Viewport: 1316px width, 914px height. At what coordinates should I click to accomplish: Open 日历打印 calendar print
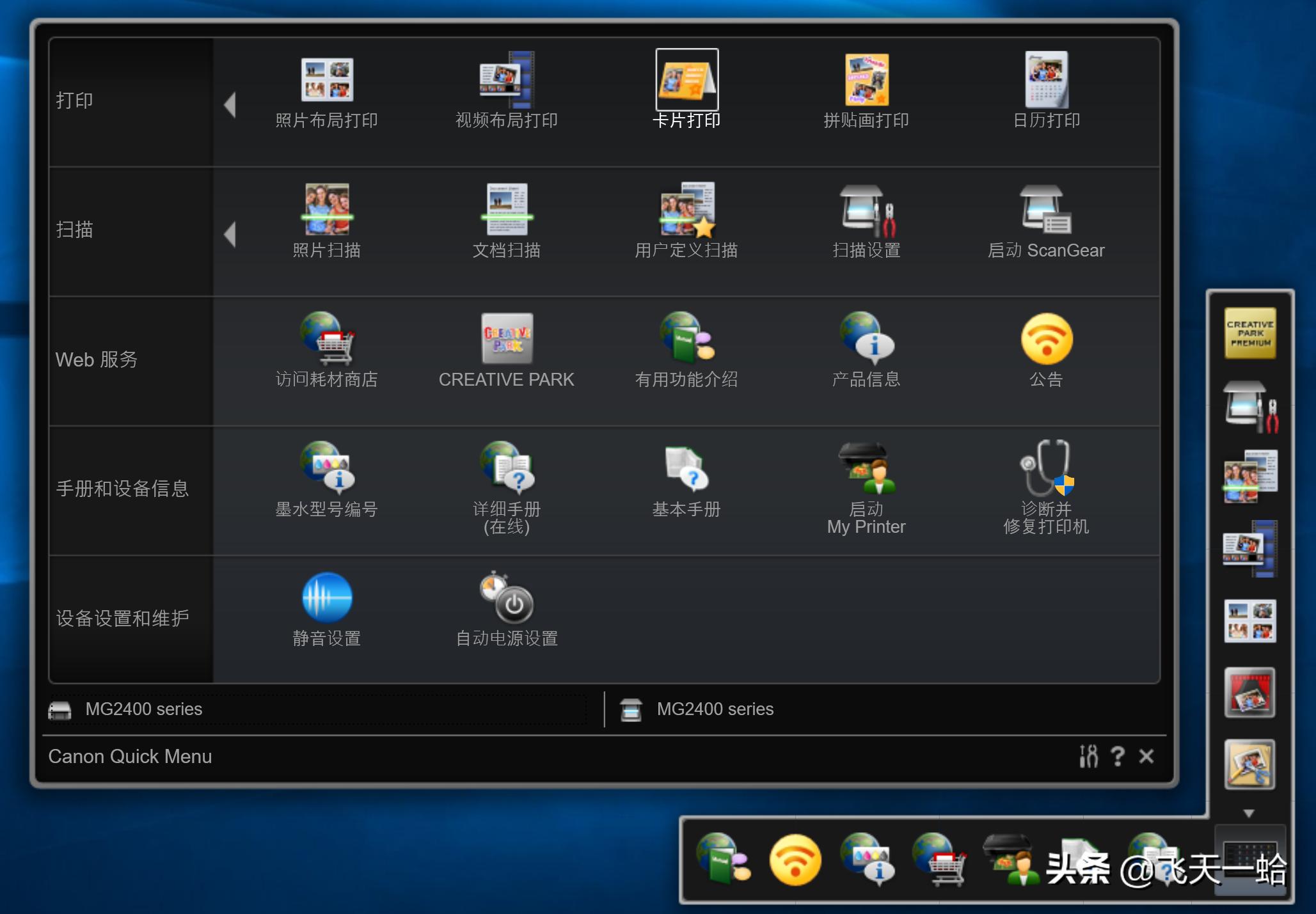[x=1046, y=80]
